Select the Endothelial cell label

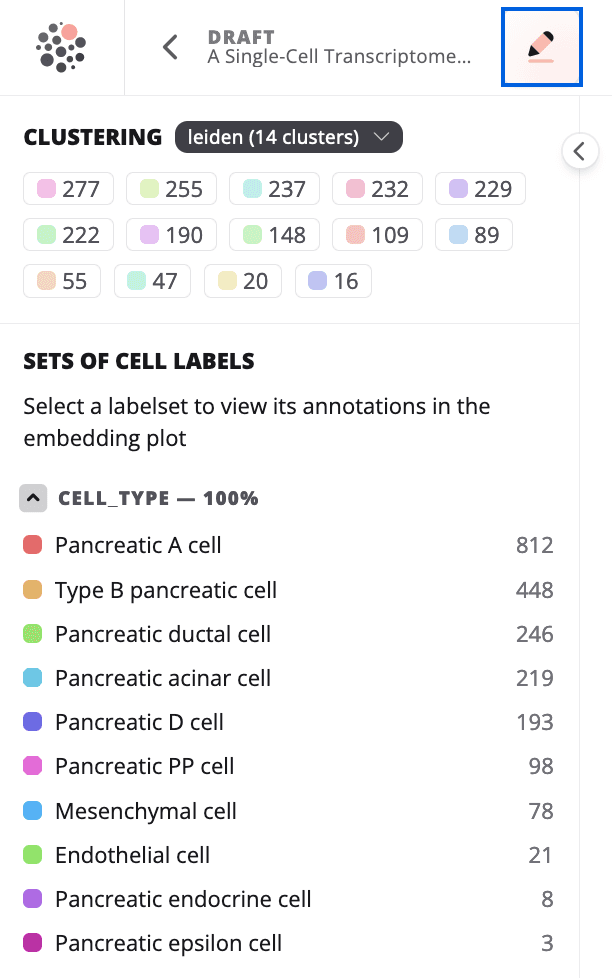(x=131, y=855)
